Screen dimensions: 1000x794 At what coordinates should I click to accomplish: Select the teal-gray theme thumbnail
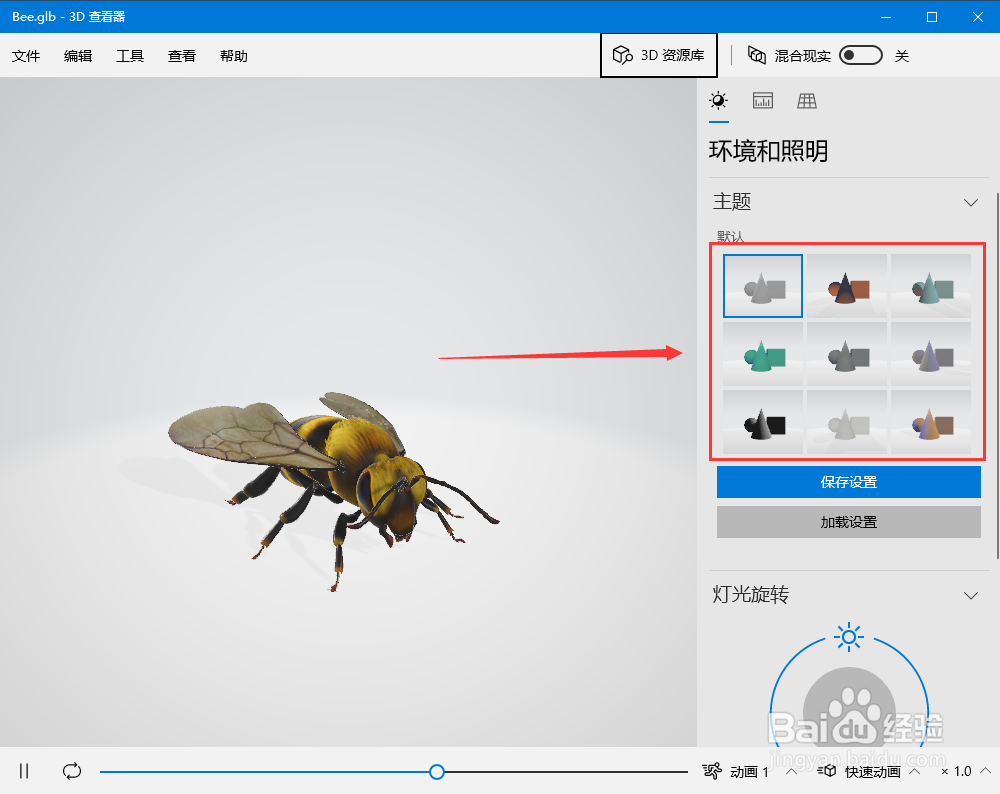coord(931,286)
